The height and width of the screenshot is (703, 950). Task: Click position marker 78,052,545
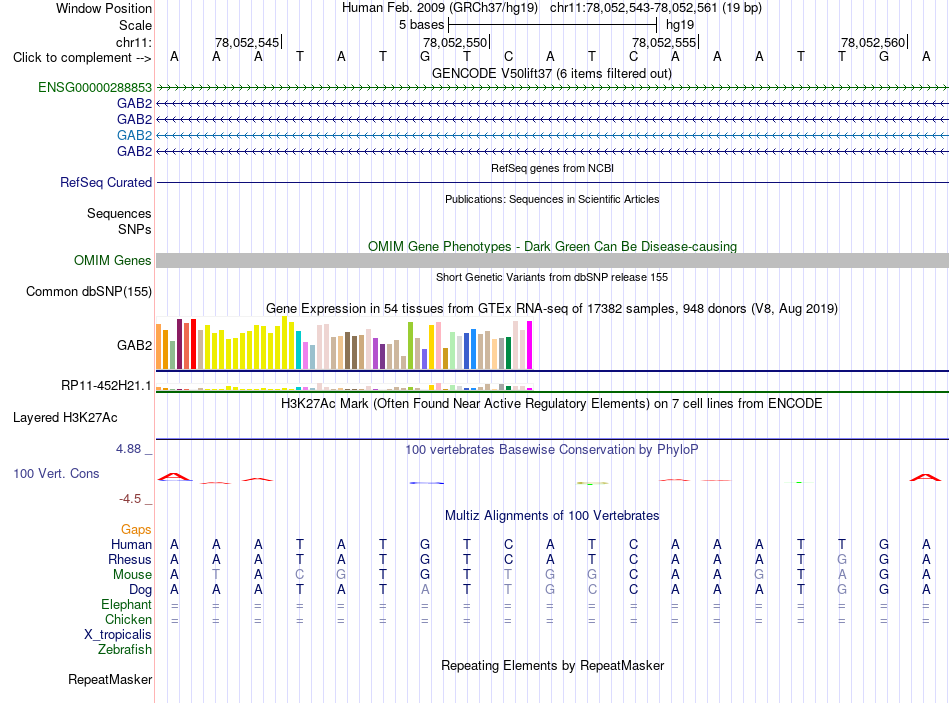click(247, 42)
